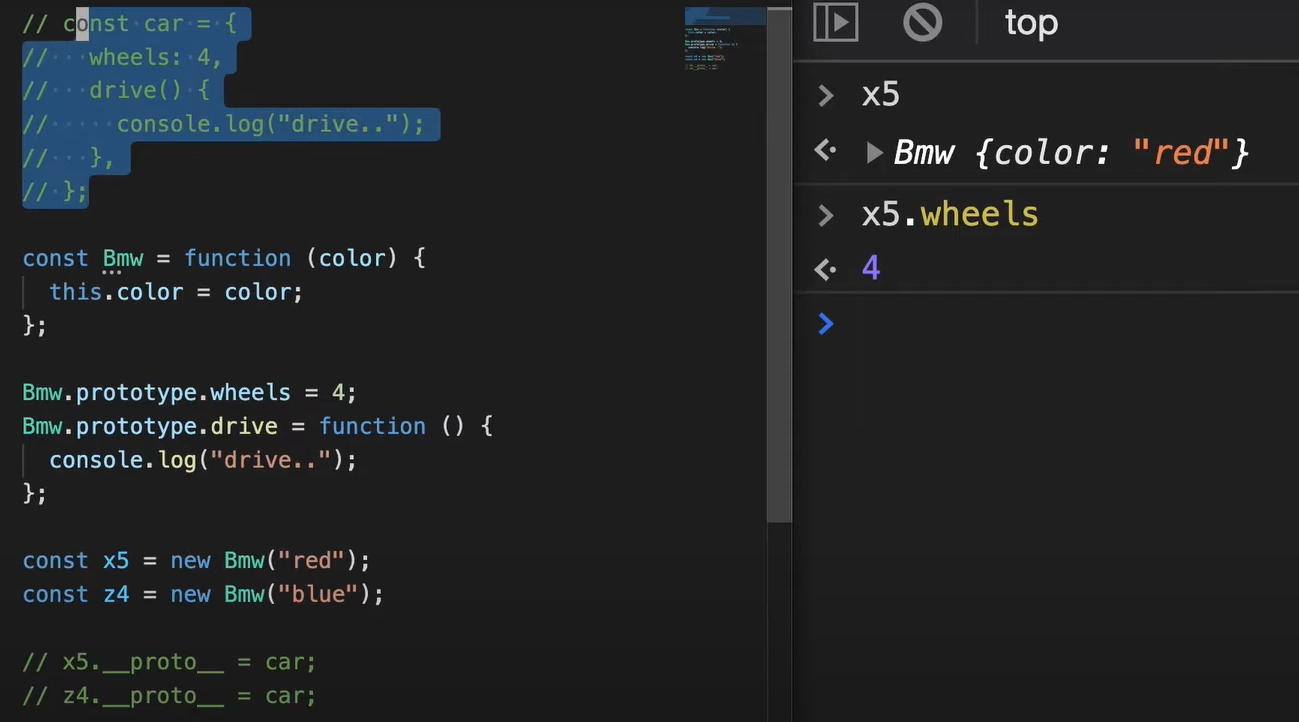Click the return arrow before the Bmw object
This screenshot has width=1299, height=722.
tap(825, 150)
